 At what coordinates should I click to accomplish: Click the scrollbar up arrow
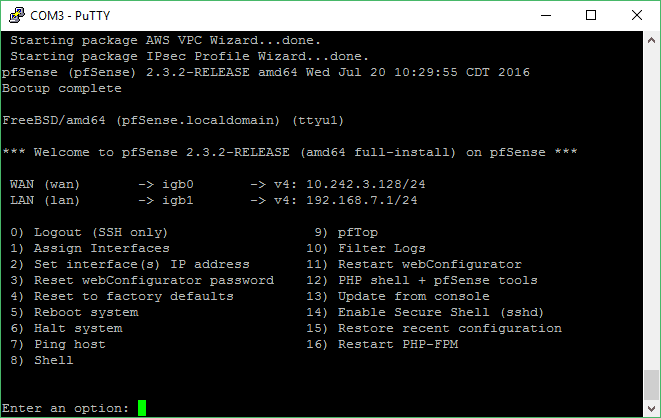651,40
